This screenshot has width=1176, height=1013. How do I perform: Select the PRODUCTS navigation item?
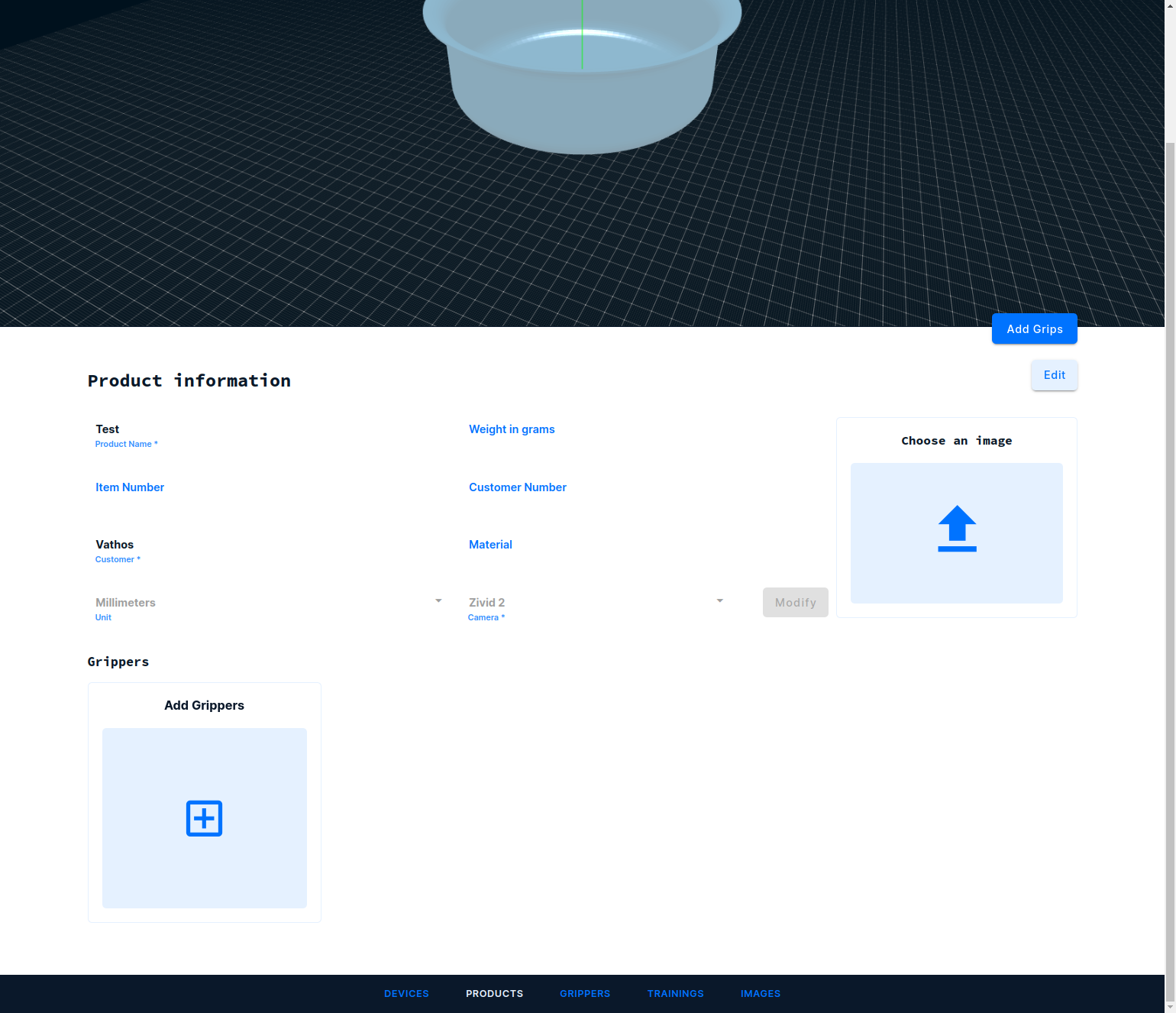(494, 993)
